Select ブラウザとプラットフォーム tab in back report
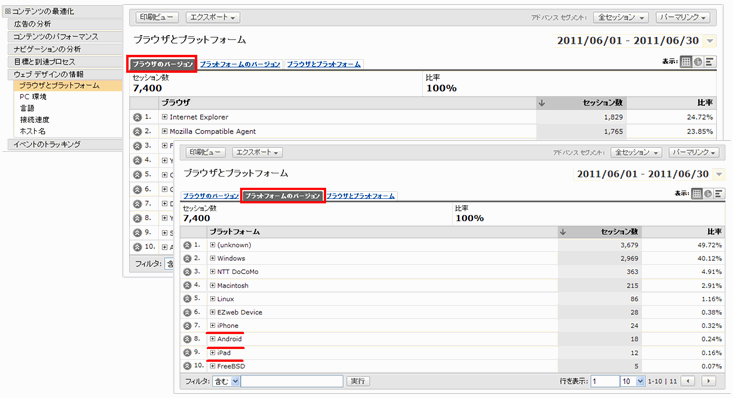Screen dimensions: 733x398 [x=323, y=64]
